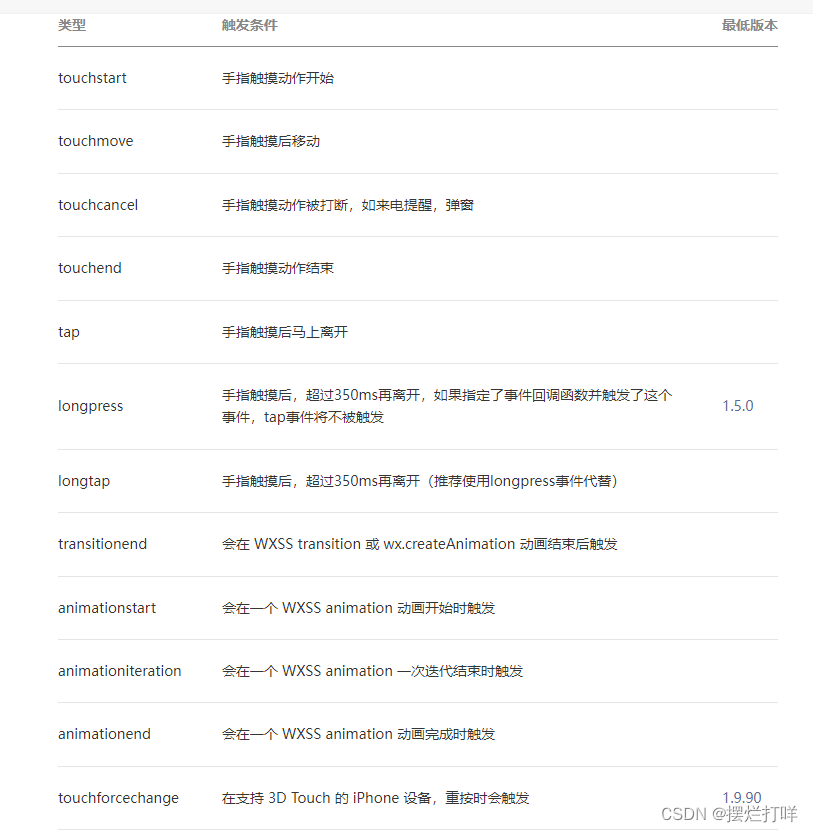Select the animationstart event name
813x832 pixels.
pyautogui.click(x=107, y=608)
